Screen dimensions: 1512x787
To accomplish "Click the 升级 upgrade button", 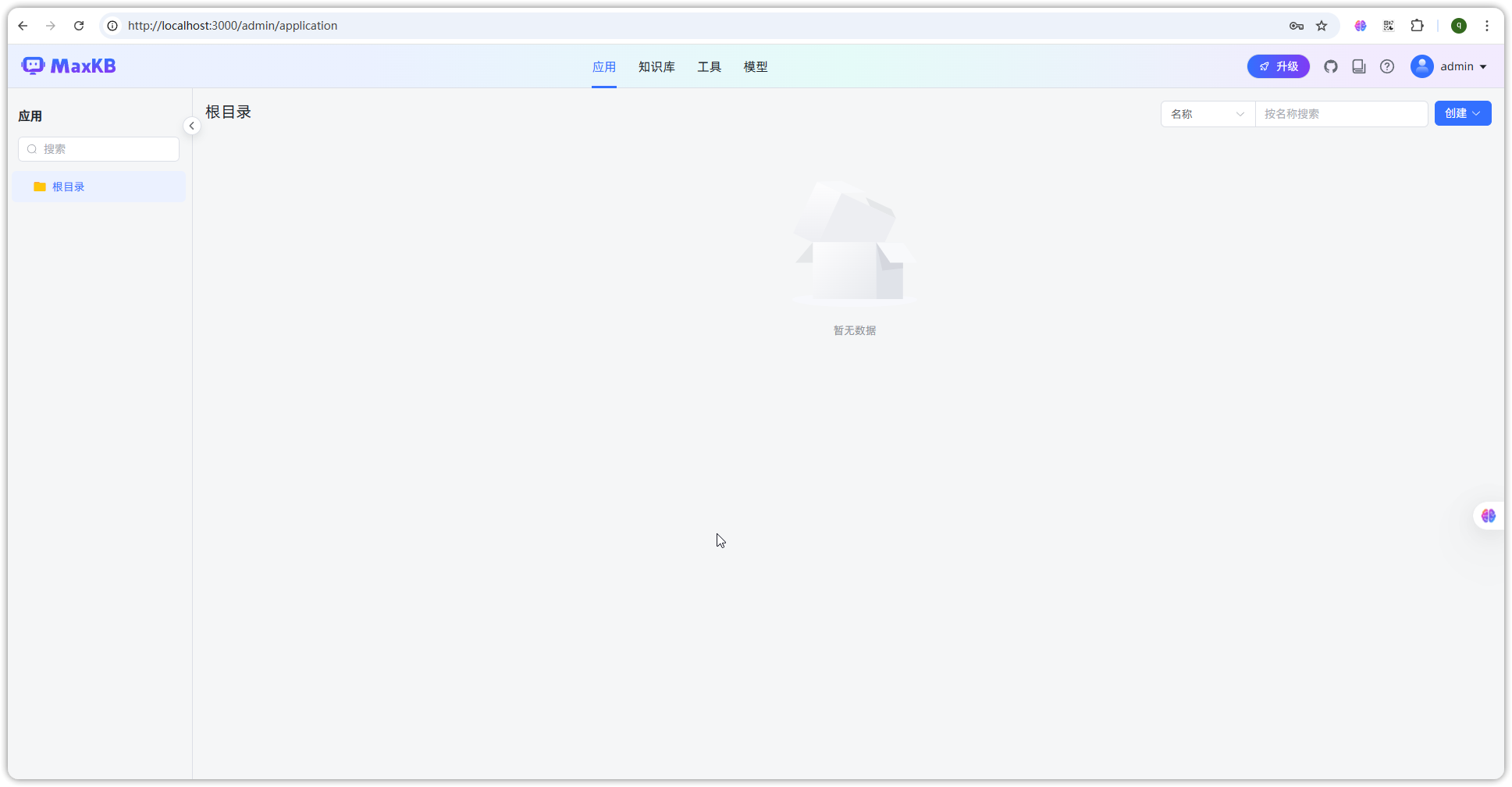I will click(1279, 66).
